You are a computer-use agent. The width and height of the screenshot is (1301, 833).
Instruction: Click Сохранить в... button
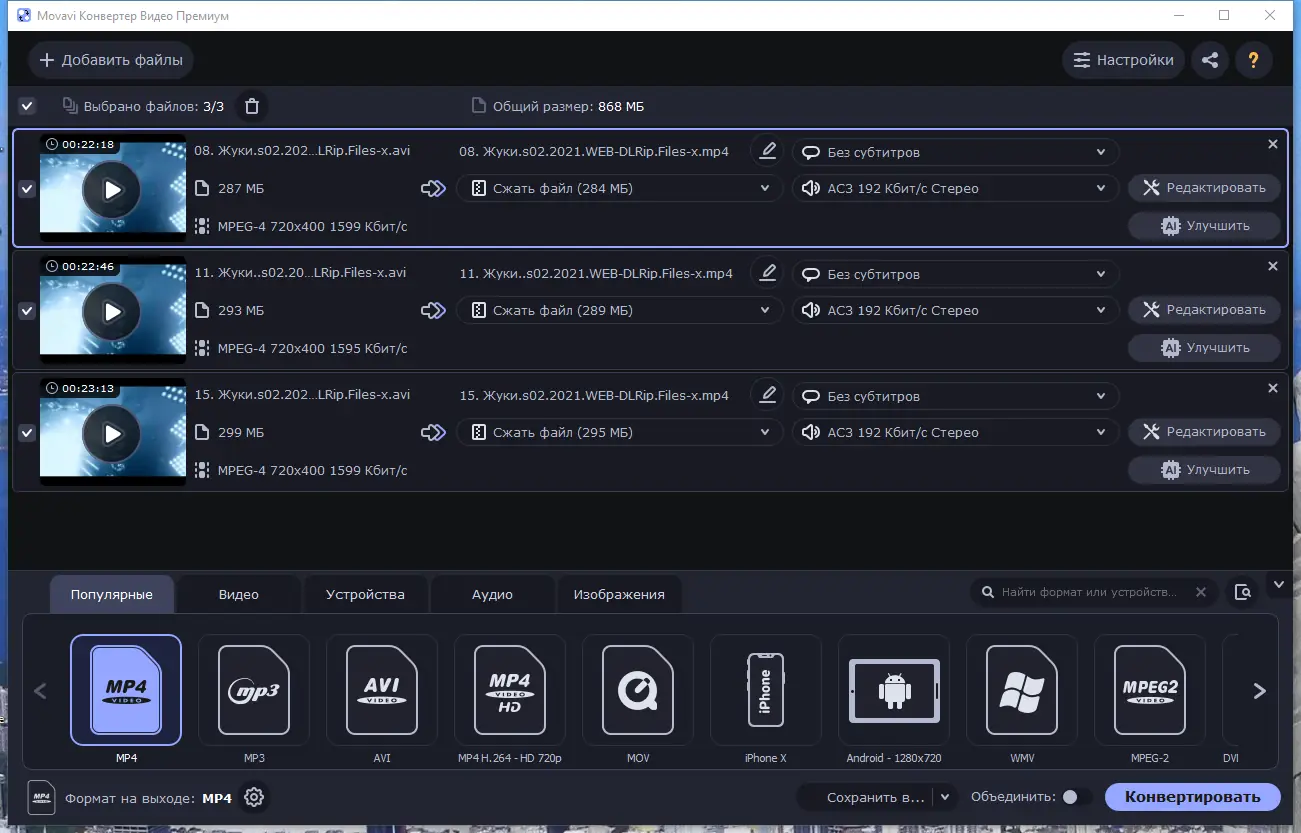click(x=866, y=797)
